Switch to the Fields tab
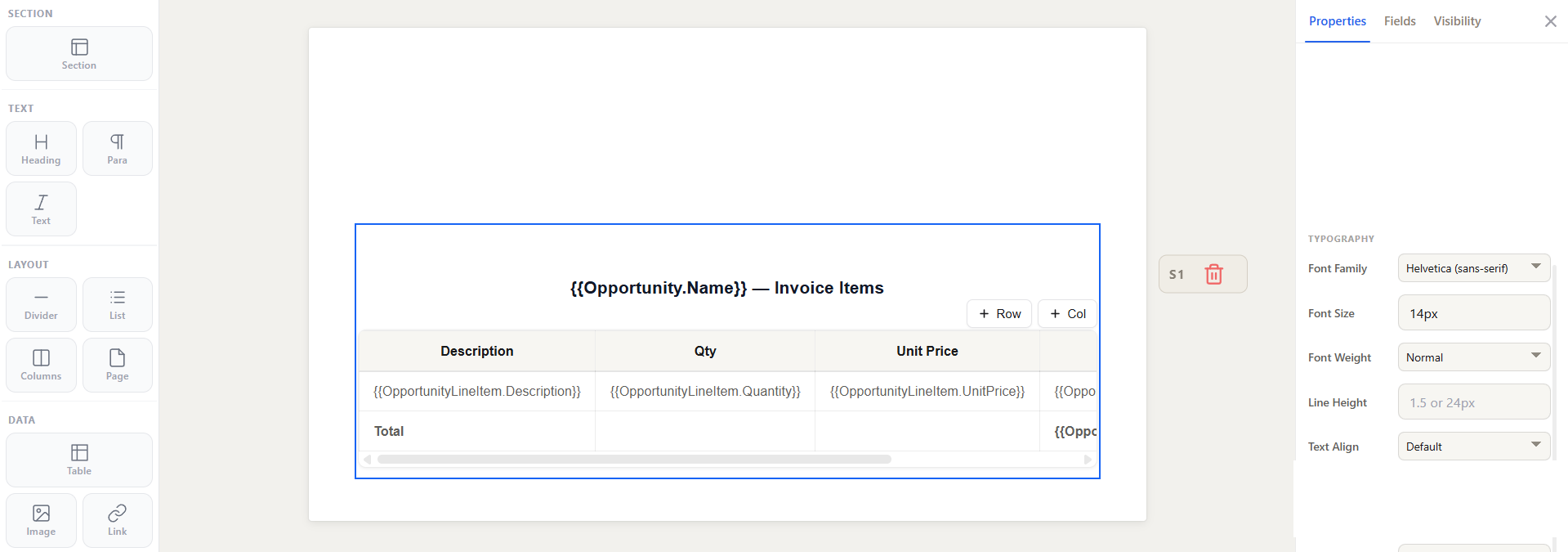 click(x=1400, y=21)
